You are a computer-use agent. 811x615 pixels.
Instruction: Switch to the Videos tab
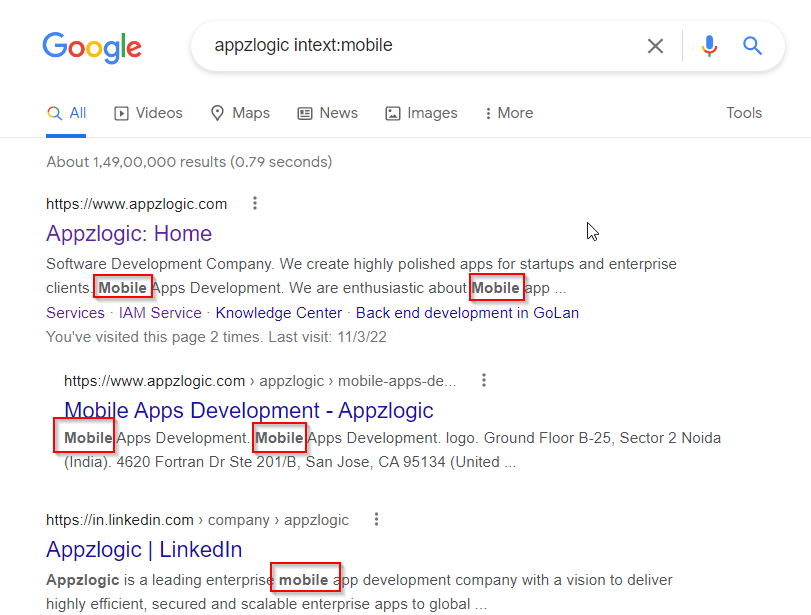pyautogui.click(x=148, y=113)
